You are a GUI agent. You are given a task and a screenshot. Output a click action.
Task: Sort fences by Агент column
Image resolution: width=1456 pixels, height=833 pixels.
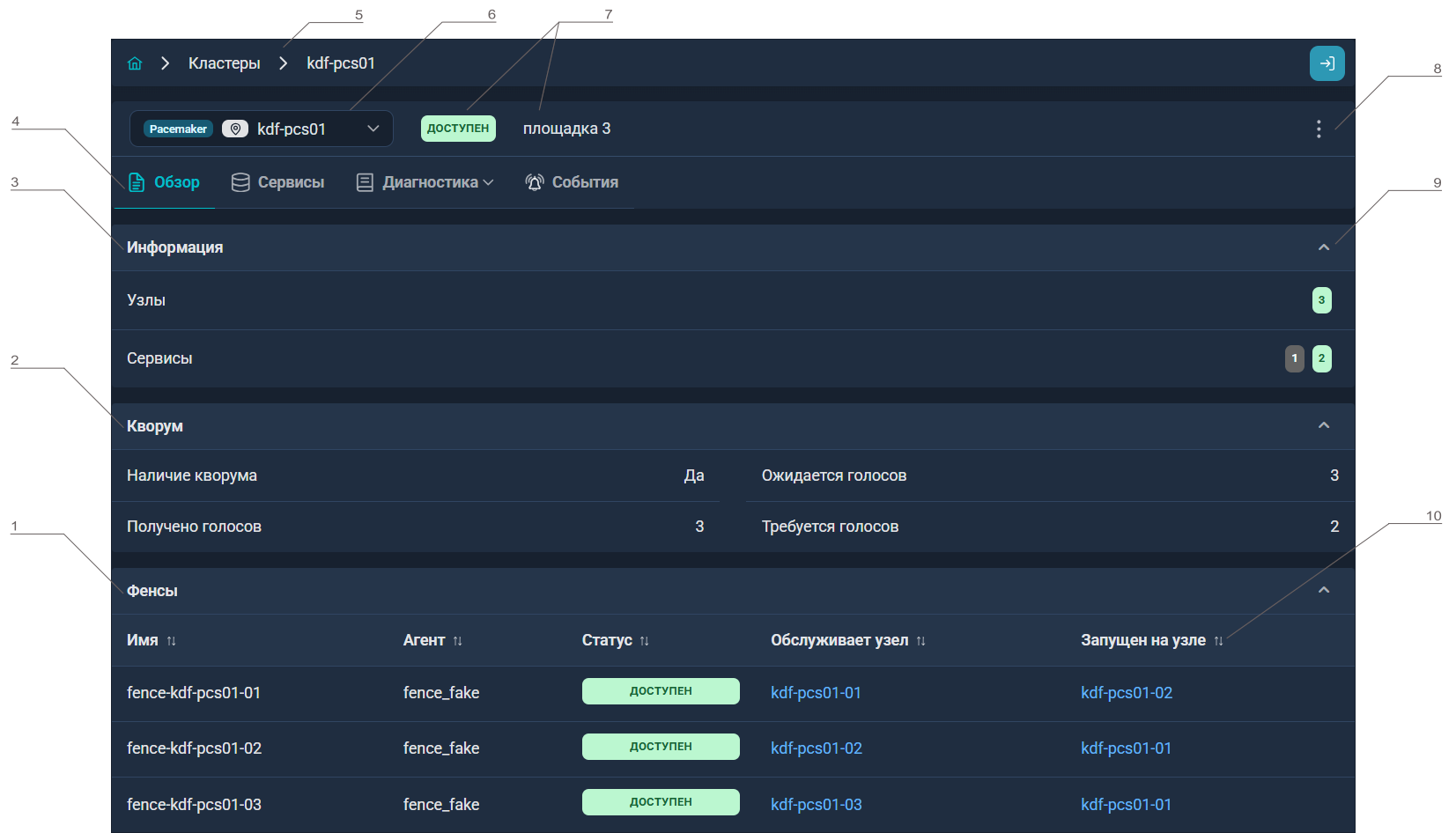(x=458, y=641)
